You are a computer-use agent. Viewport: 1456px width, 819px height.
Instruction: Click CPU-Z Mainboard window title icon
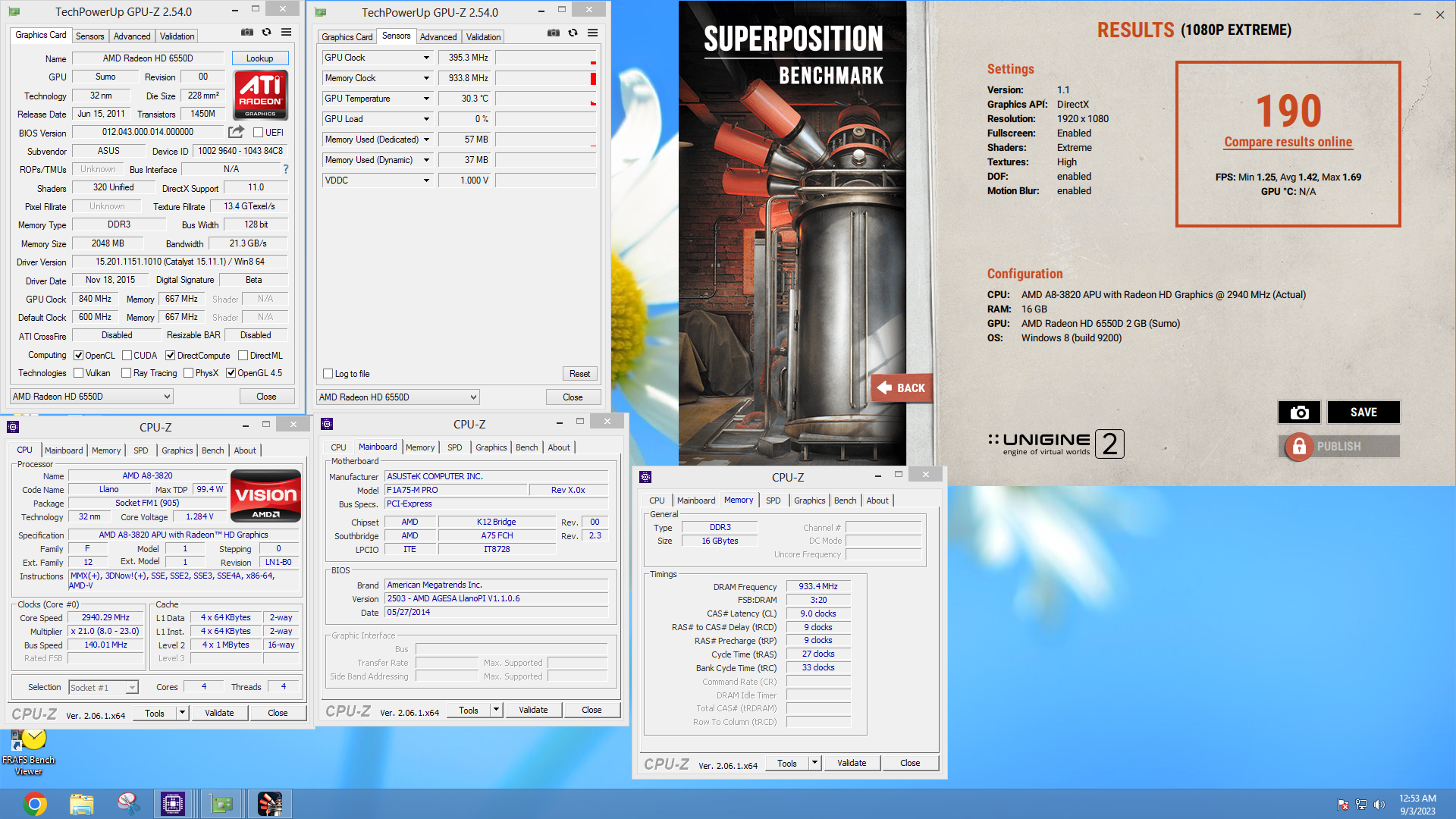(327, 424)
